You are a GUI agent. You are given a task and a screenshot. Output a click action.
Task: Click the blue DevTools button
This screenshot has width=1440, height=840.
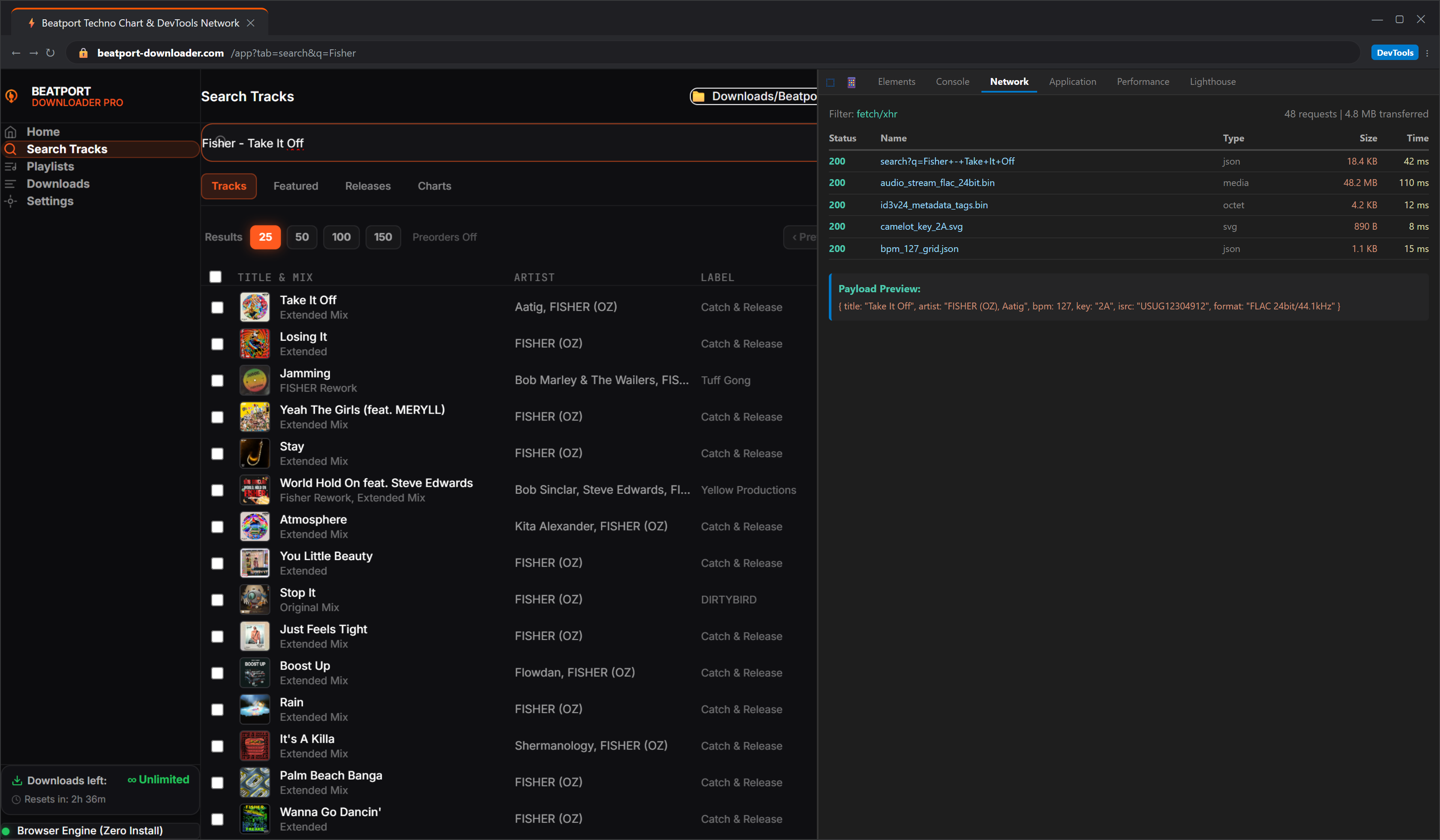click(1394, 53)
